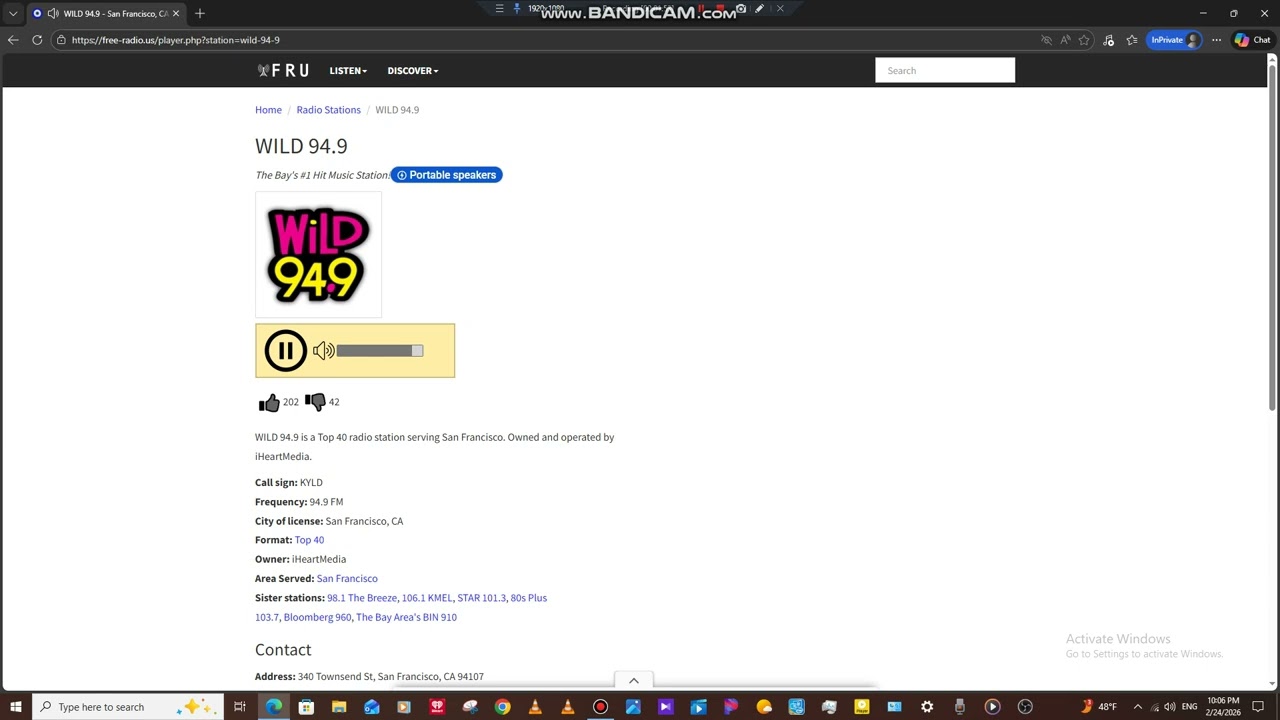Expand the DISCOVER dropdown menu

[413, 71]
